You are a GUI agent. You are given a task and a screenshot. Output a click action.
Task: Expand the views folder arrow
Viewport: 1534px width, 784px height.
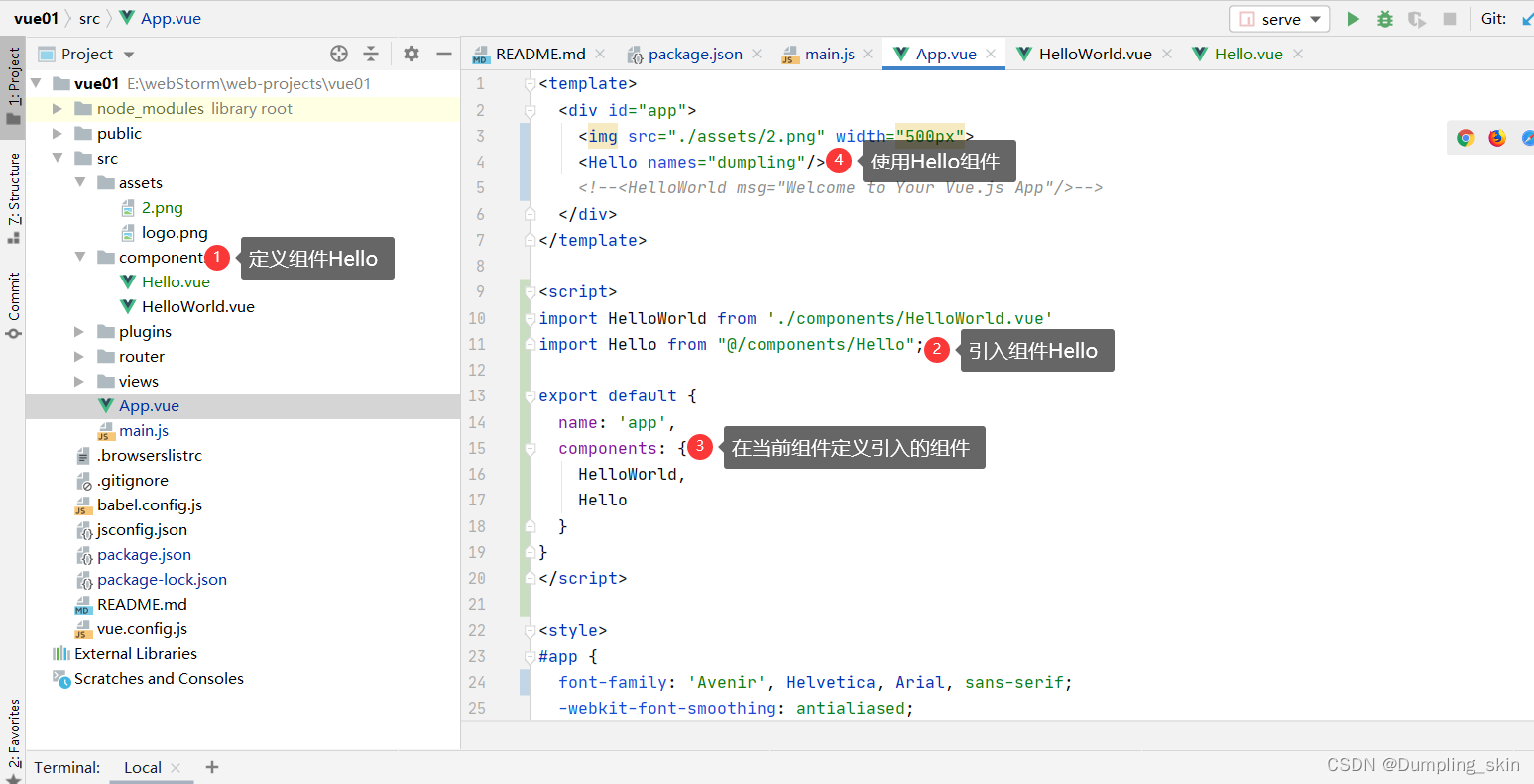(79, 381)
